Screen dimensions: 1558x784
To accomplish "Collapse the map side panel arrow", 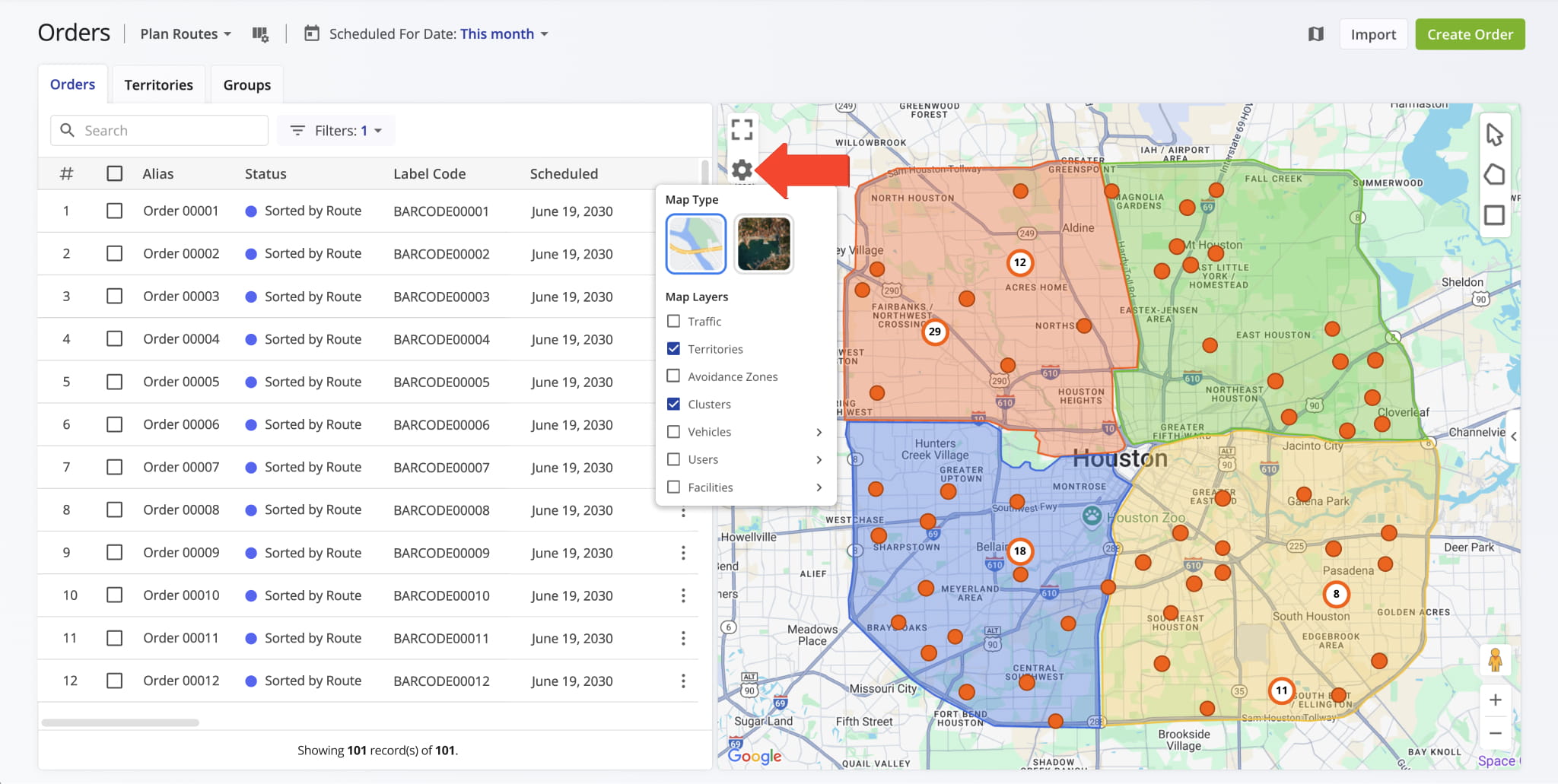I will 1513,436.
